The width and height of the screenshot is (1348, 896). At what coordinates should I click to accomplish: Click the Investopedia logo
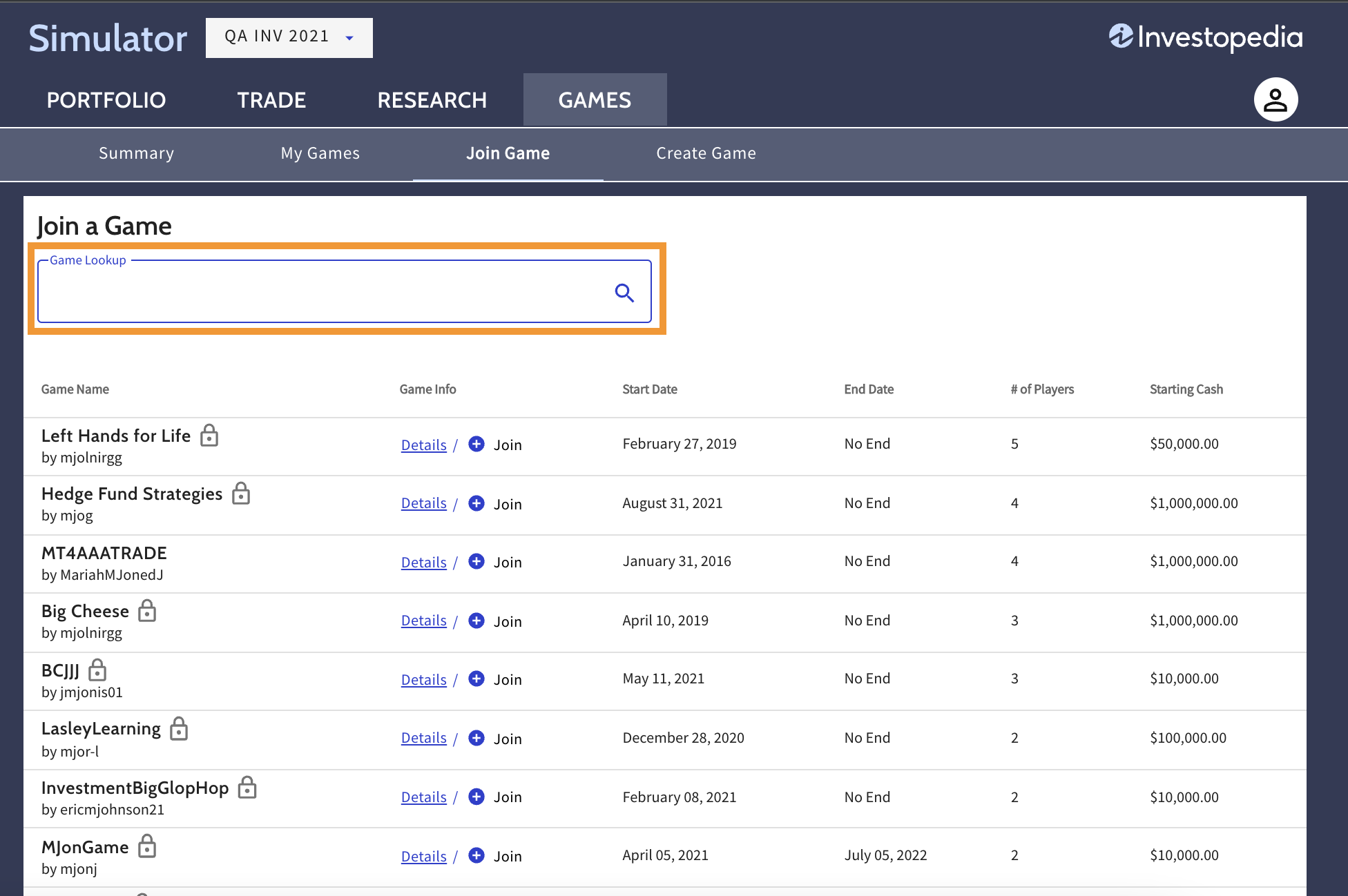pyautogui.click(x=1206, y=37)
